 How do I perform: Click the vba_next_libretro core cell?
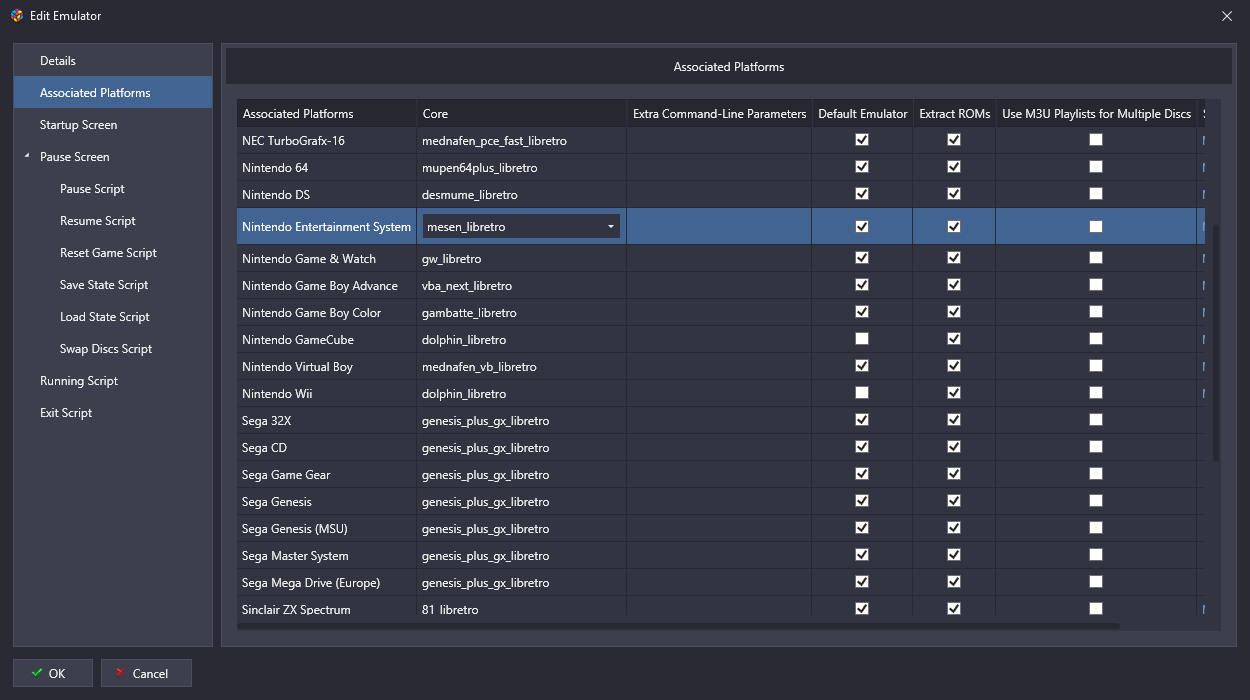(522, 286)
